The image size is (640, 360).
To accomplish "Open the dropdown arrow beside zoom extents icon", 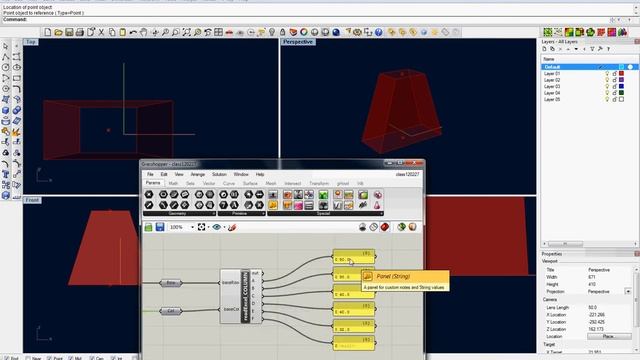I will [209, 227].
